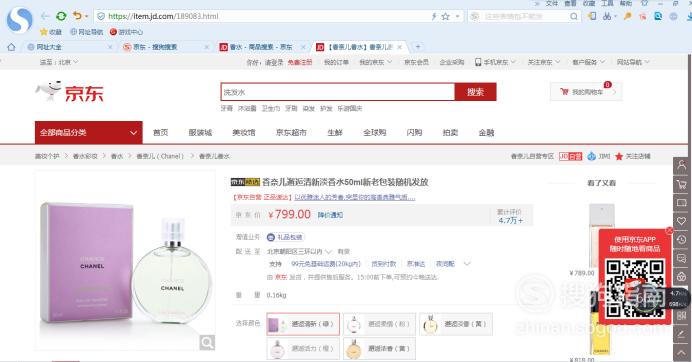Open the 首页 navigation item

160,132
